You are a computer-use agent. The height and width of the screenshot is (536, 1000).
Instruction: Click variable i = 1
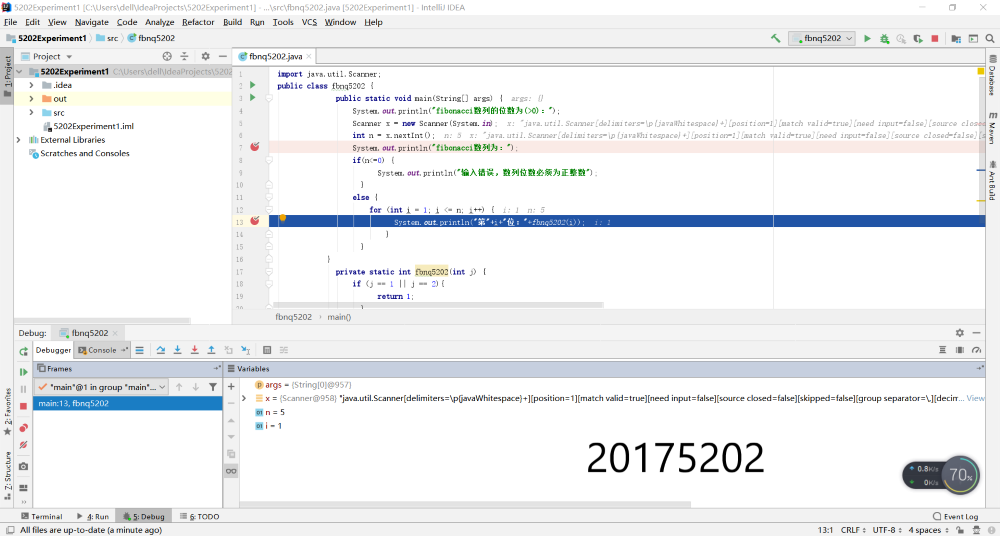[268, 426]
